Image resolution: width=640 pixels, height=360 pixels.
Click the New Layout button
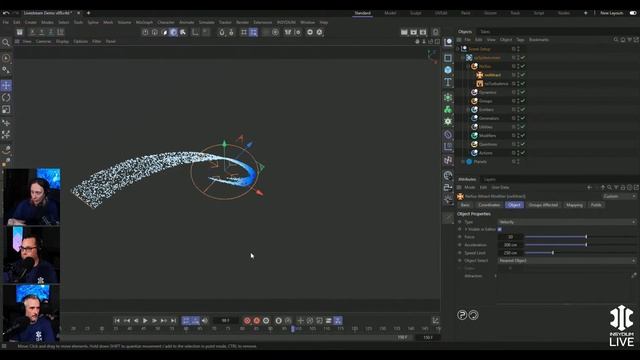[x=611, y=13]
